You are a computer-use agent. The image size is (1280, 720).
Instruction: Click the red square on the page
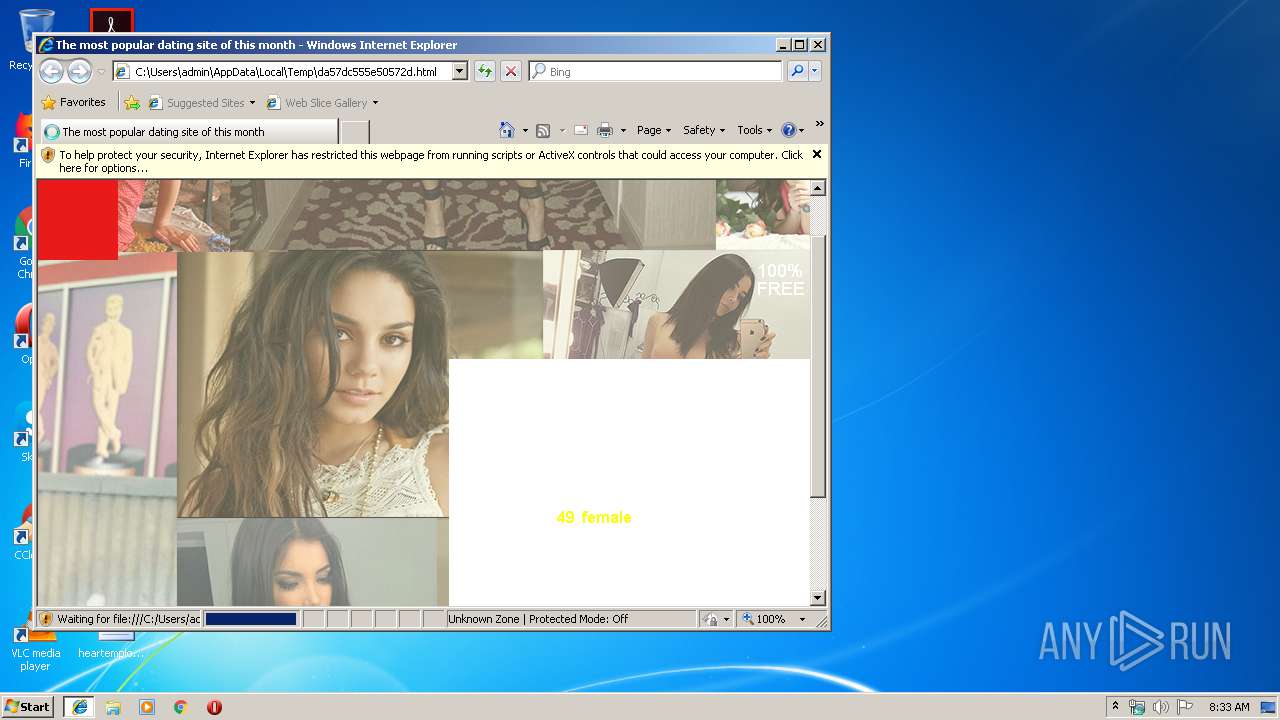pos(77,219)
